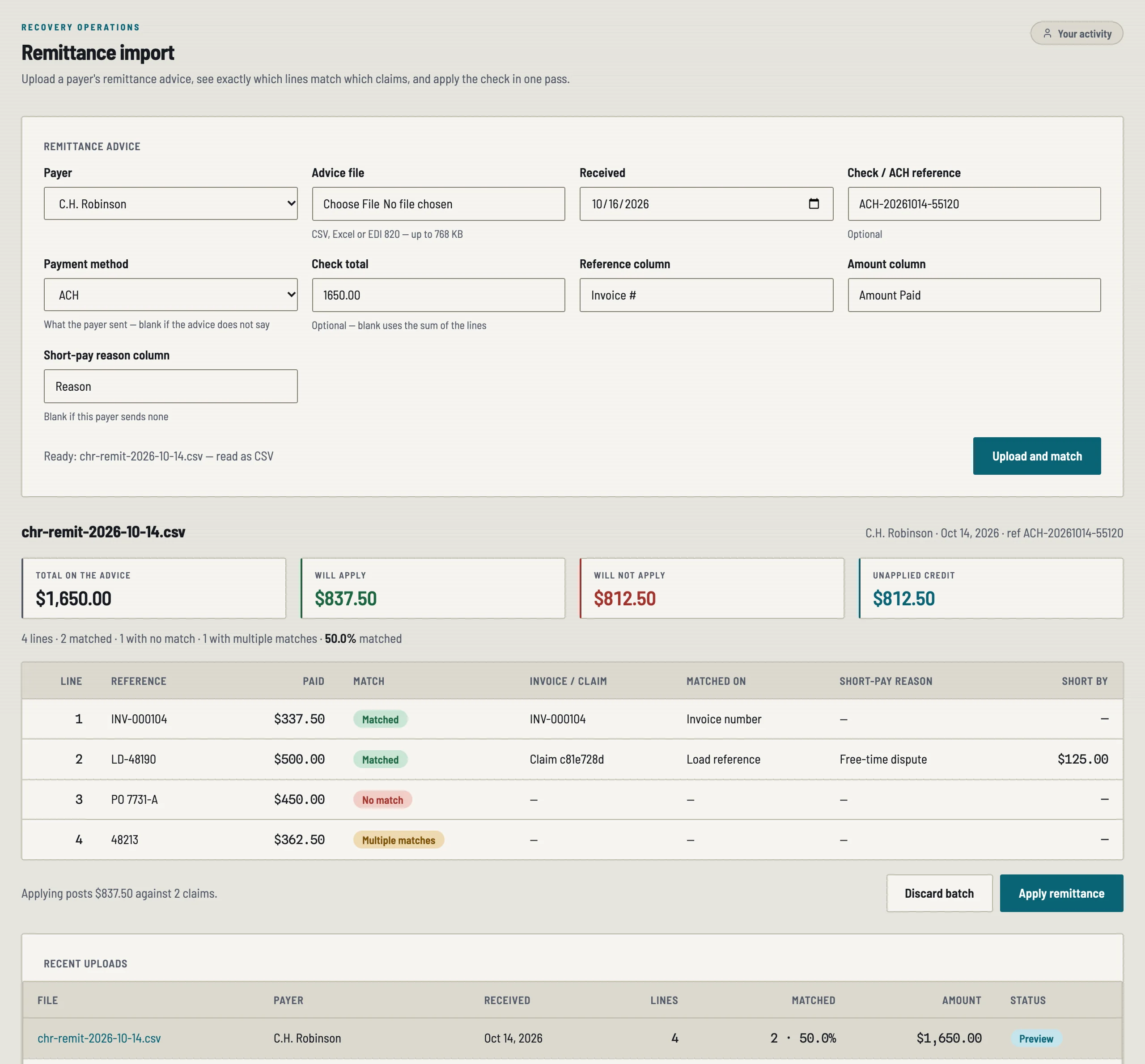Click paid amount $337.50
This screenshot has height=1064, width=1145.
tap(299, 719)
